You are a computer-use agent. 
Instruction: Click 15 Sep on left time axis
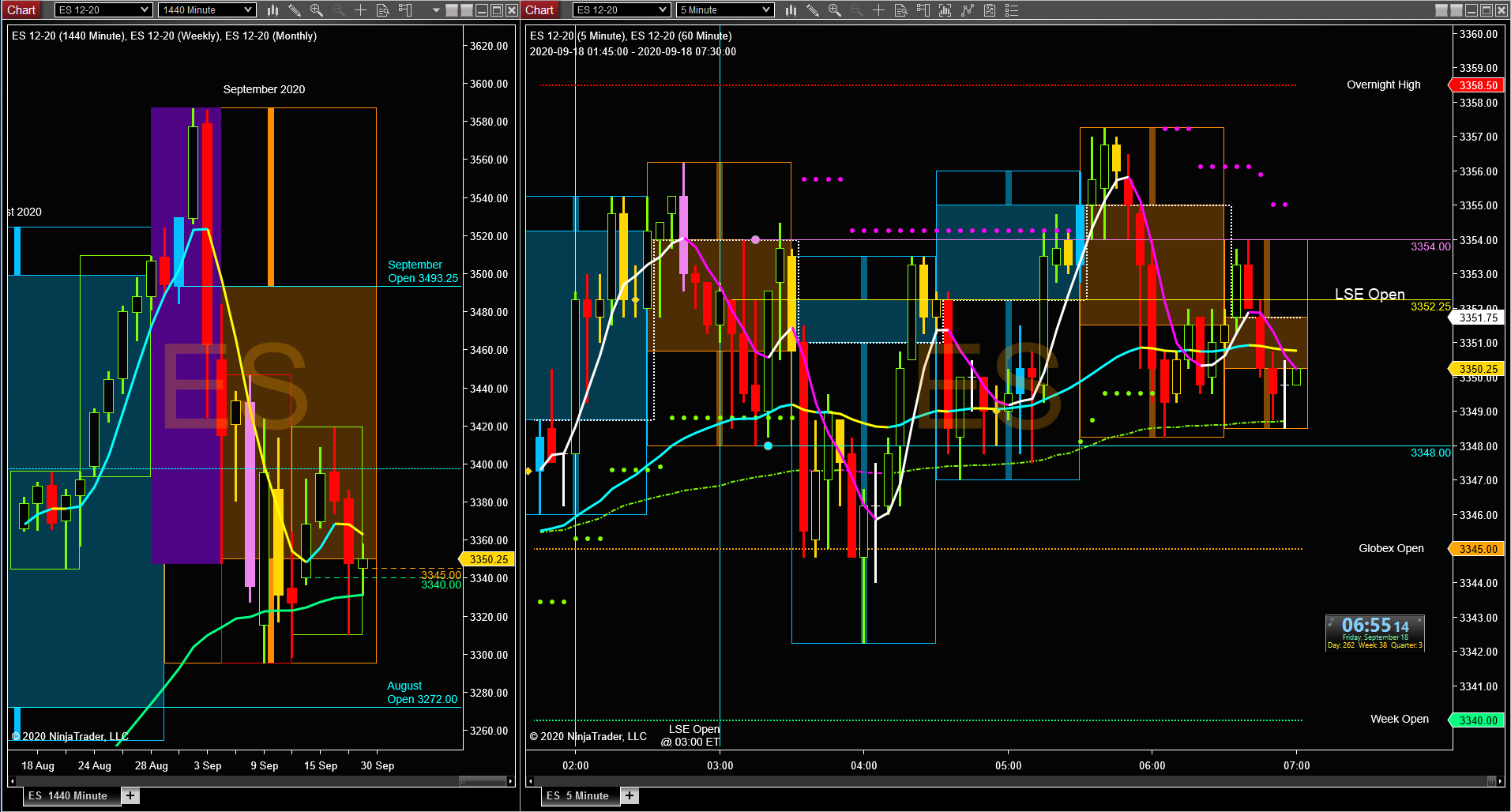pyautogui.click(x=321, y=765)
